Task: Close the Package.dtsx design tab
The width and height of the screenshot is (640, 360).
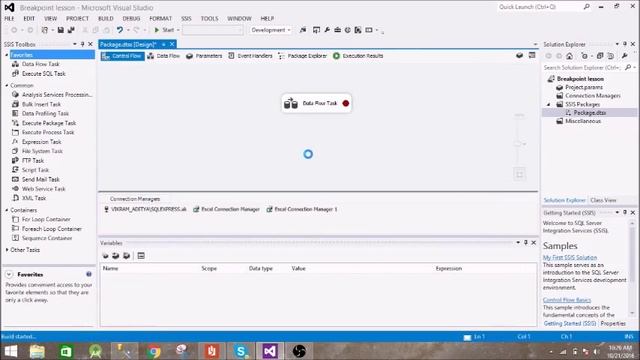Action: coord(172,44)
